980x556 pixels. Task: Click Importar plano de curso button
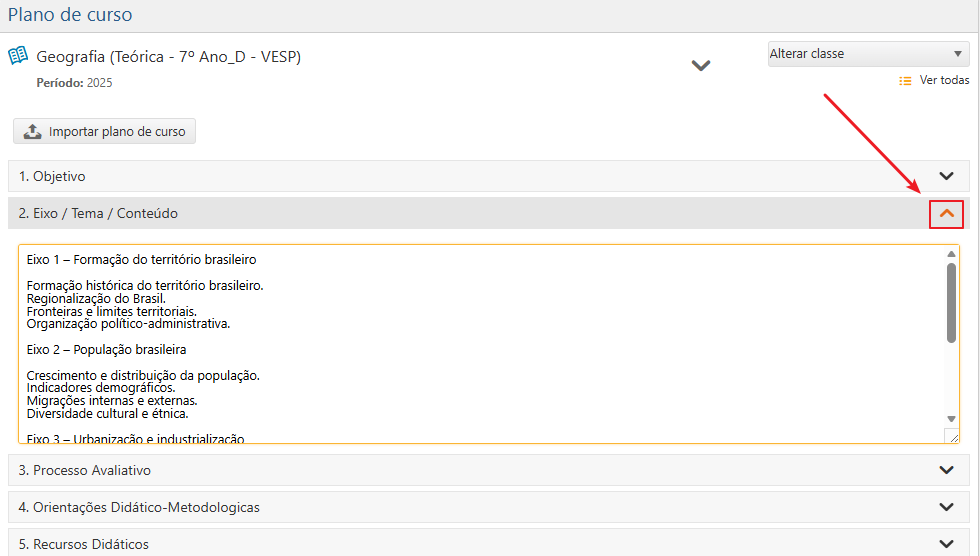104,131
